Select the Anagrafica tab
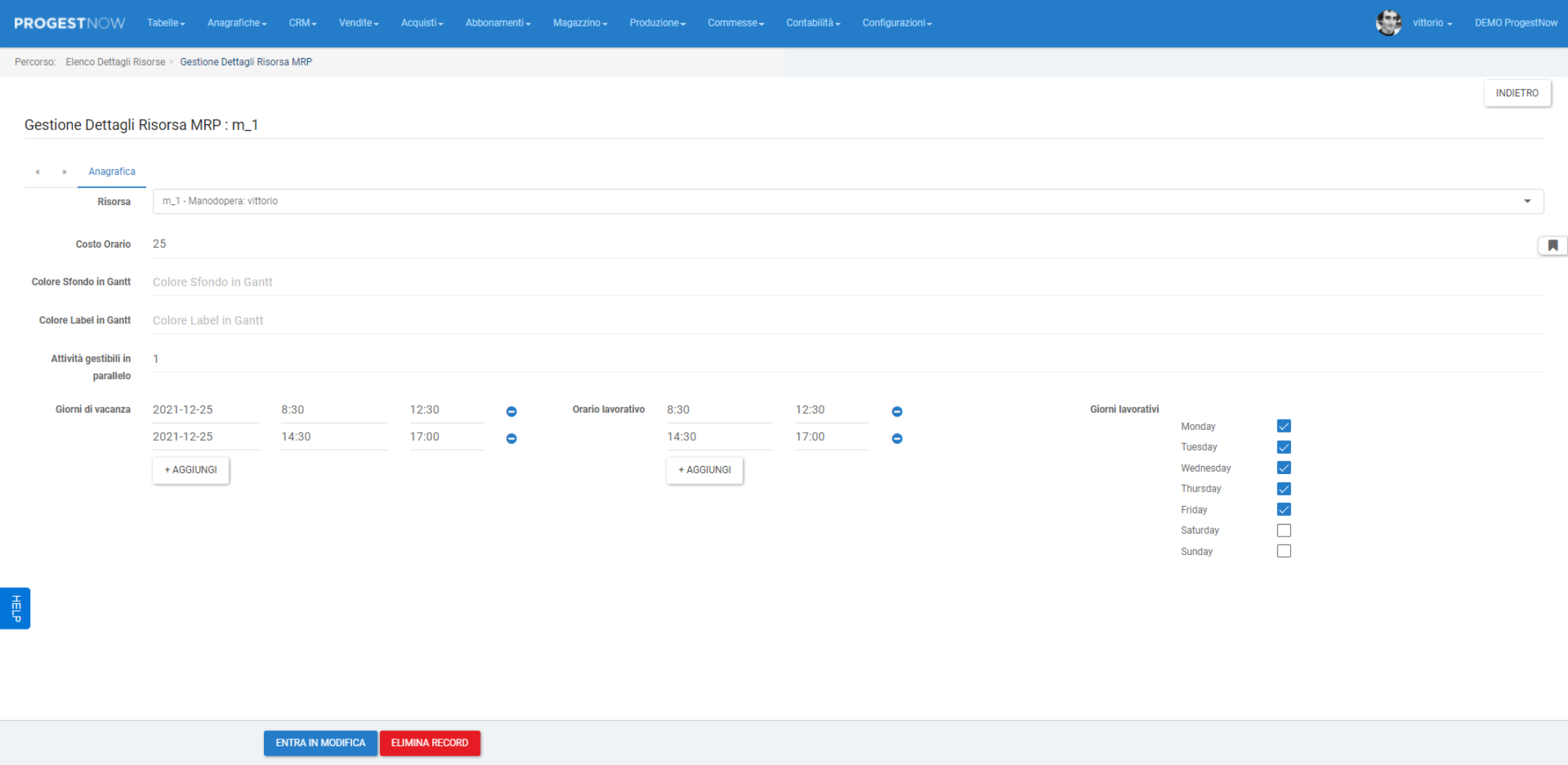The width and height of the screenshot is (1568, 765). [x=112, y=172]
